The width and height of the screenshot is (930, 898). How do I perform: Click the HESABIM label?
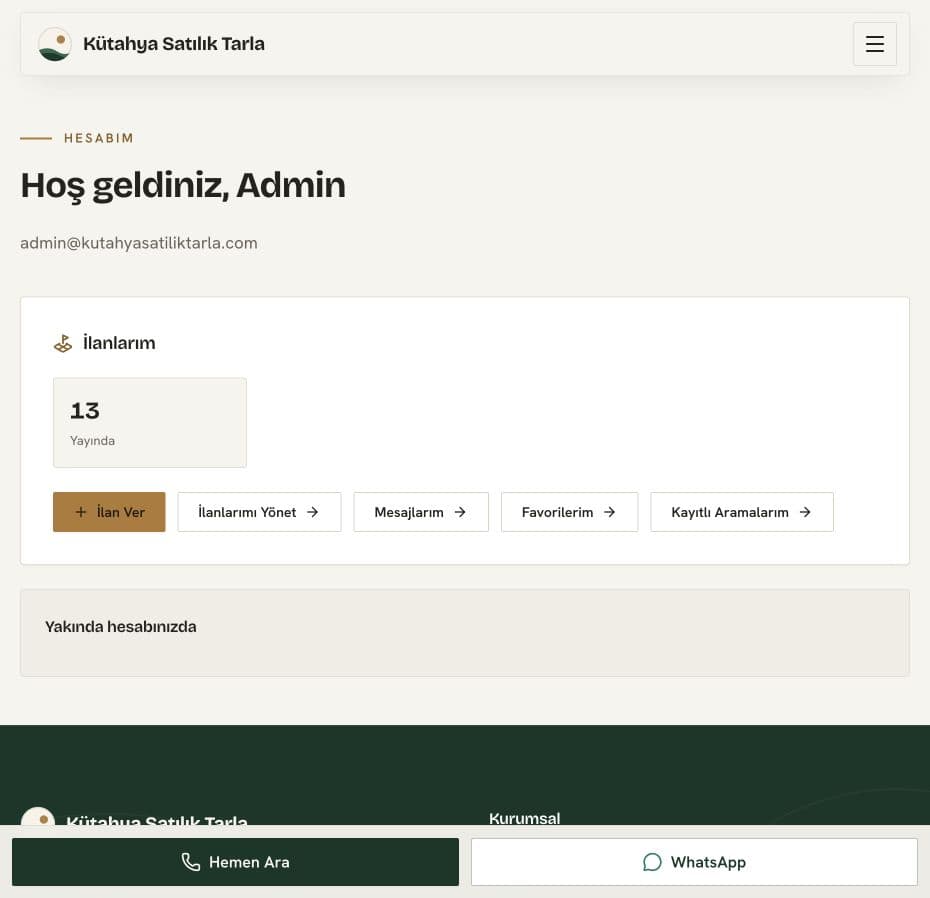click(98, 138)
